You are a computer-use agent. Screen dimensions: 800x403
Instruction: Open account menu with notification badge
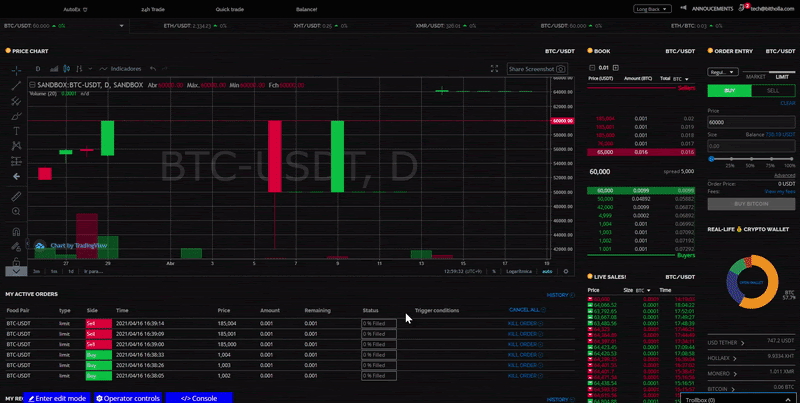tap(767, 9)
